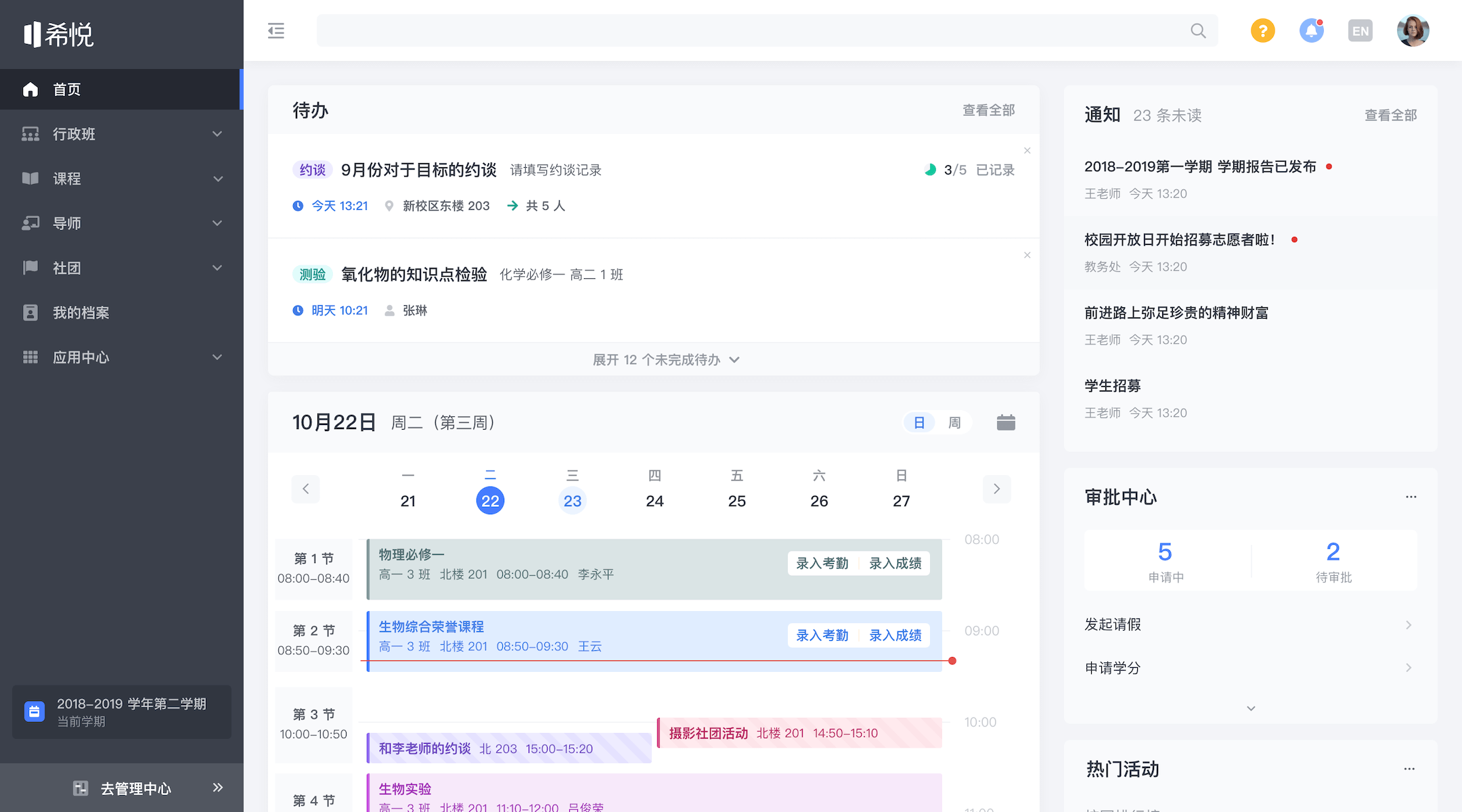This screenshot has height=812, width=1462.
Task: Click the top search input field
Action: pos(745,30)
